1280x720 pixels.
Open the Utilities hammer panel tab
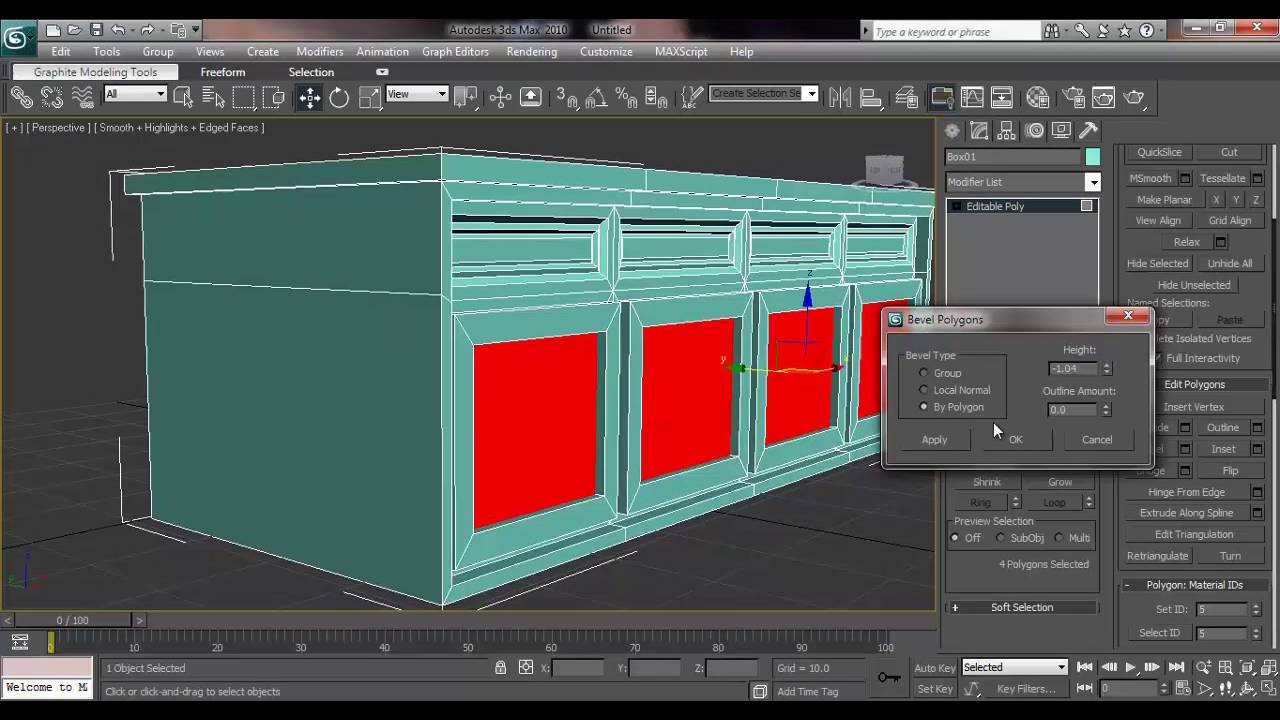click(1089, 131)
